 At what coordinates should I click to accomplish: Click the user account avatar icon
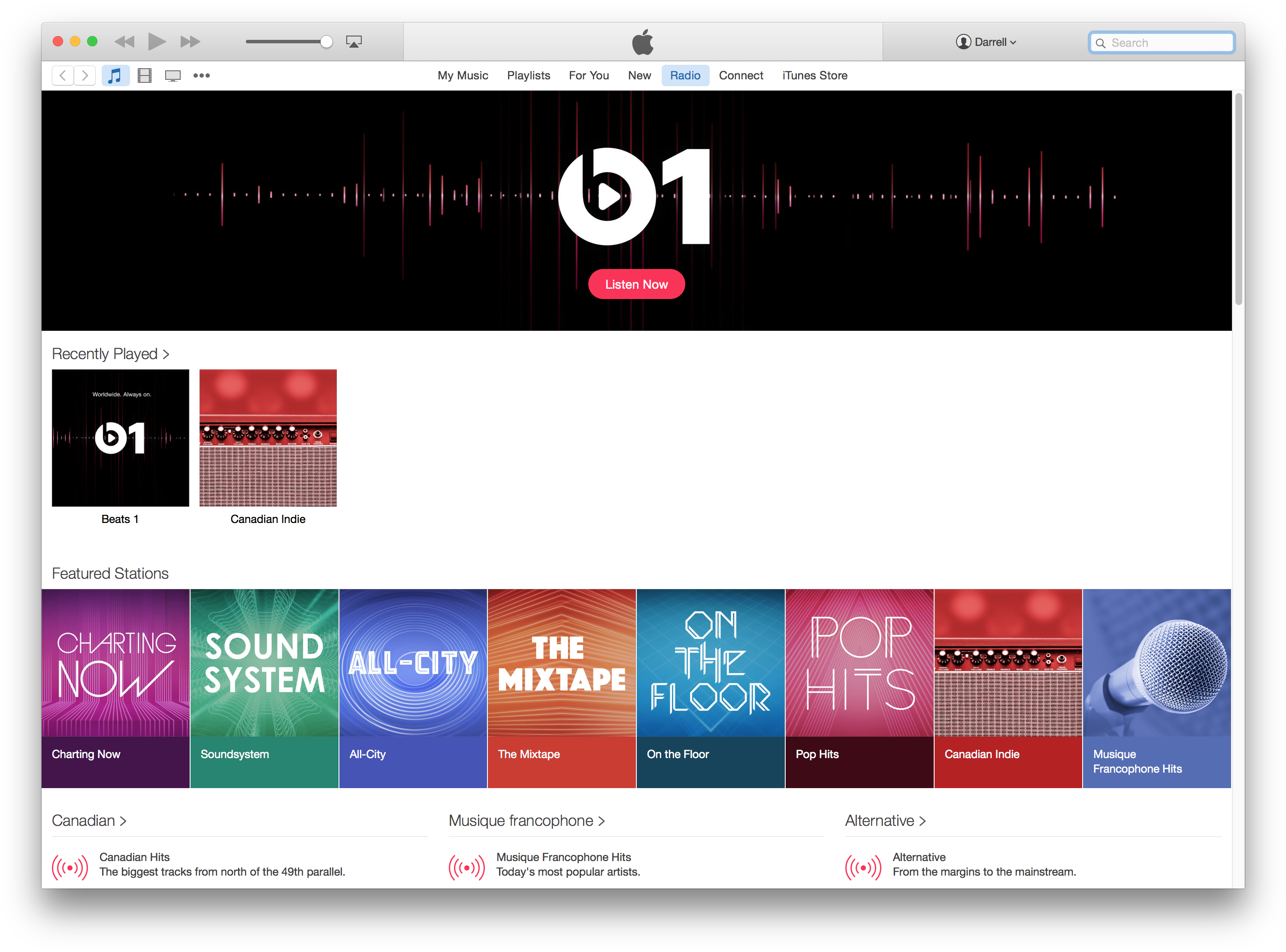(963, 42)
